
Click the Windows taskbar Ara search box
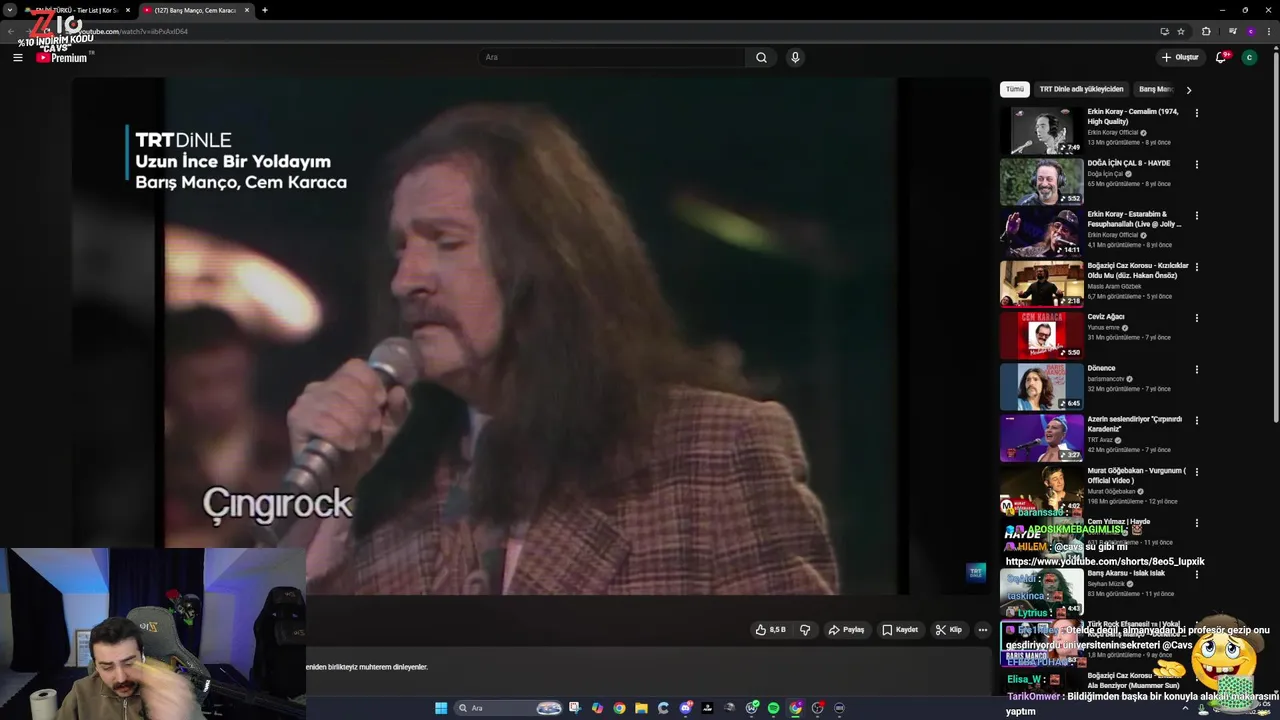click(x=508, y=708)
